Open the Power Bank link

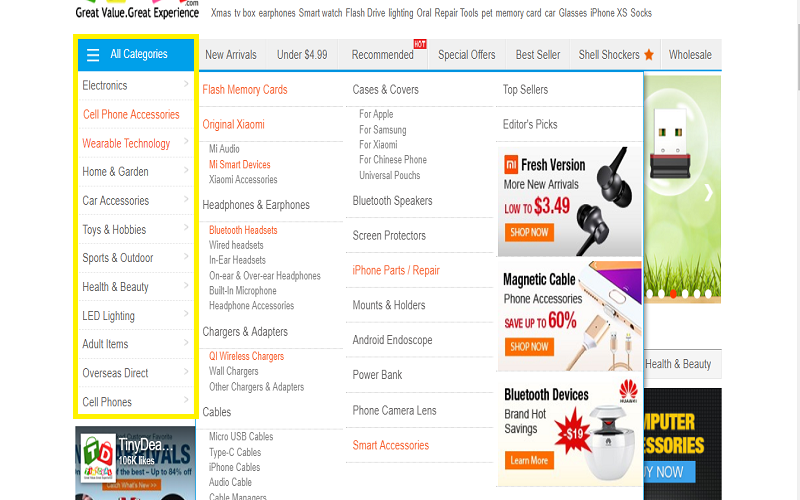(377, 375)
